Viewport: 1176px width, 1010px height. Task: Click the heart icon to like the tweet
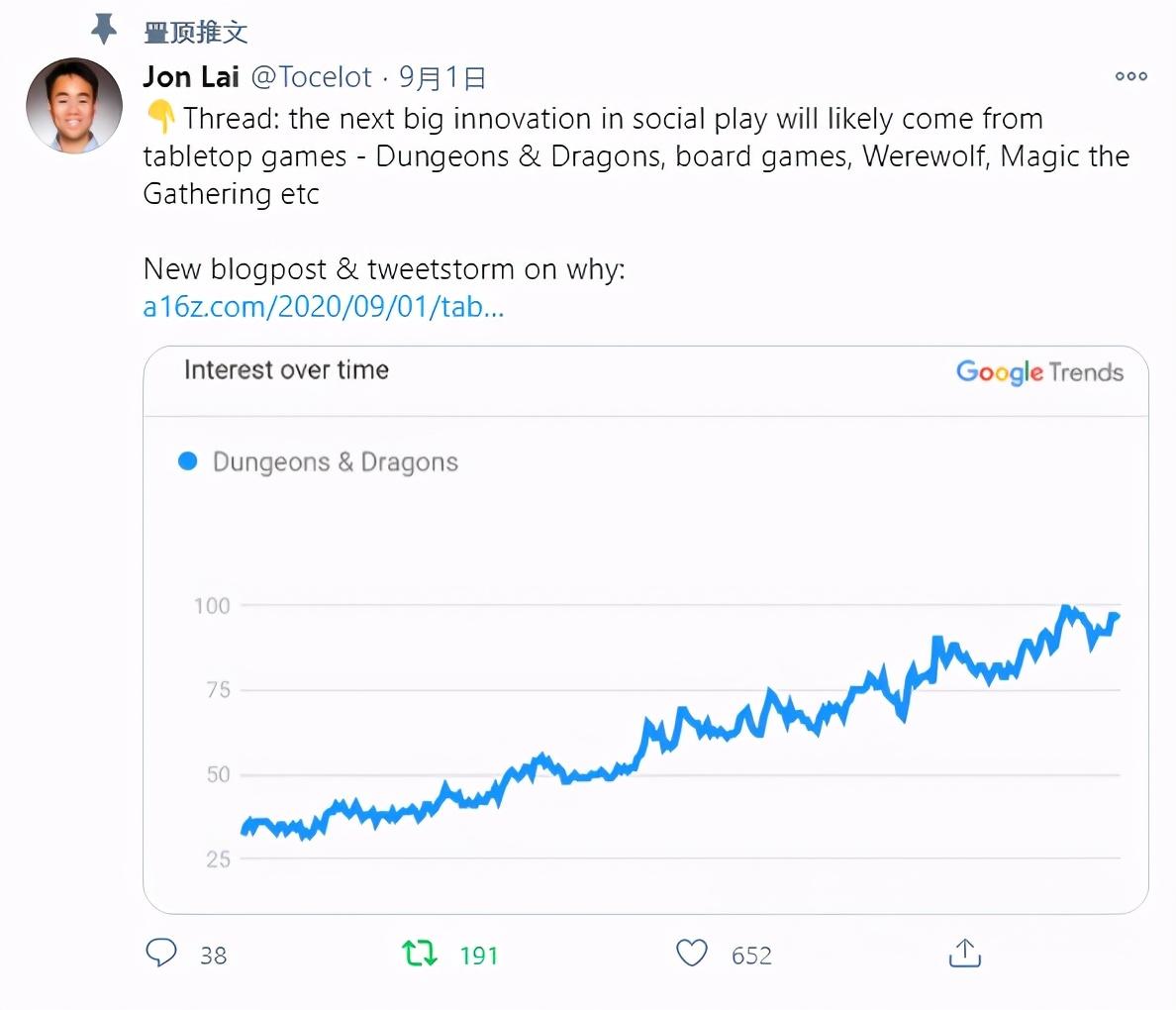coord(691,954)
